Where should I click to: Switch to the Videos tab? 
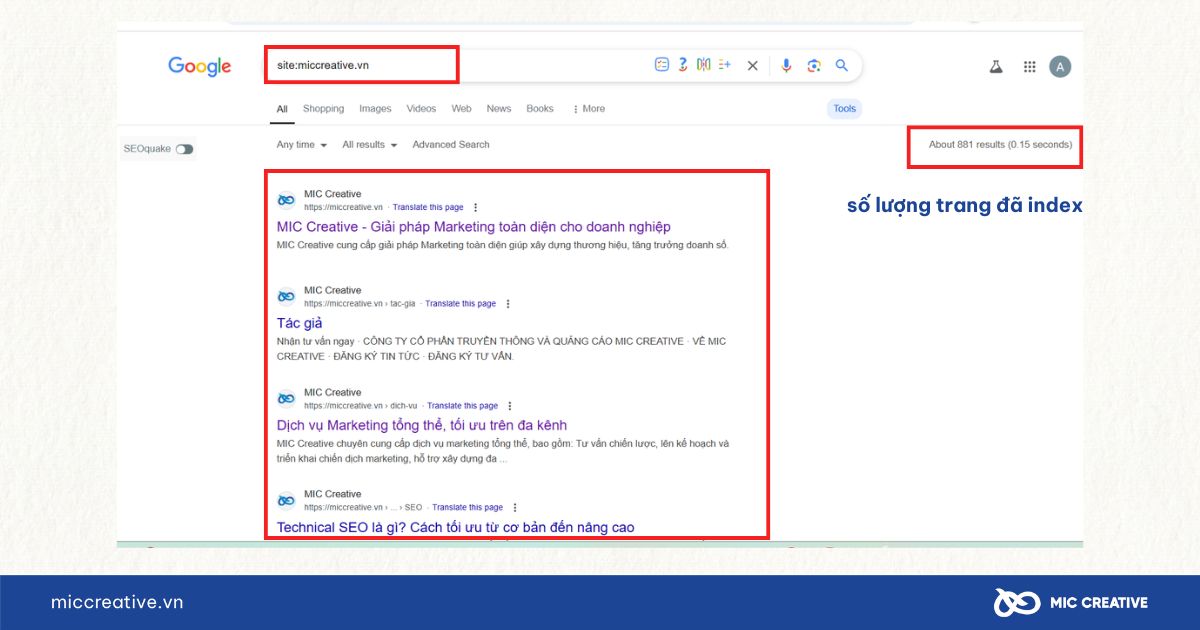pyautogui.click(x=421, y=109)
